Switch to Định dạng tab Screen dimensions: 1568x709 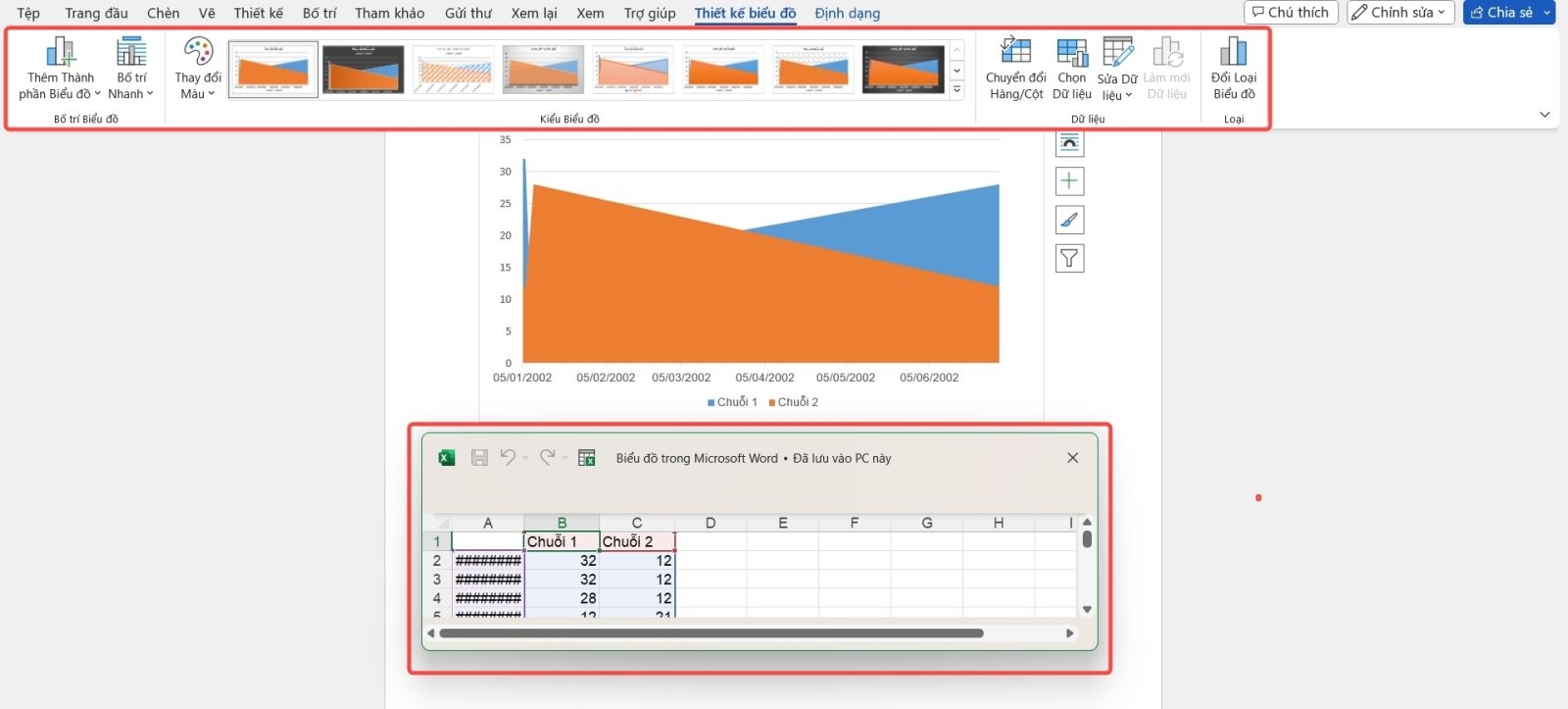(848, 13)
